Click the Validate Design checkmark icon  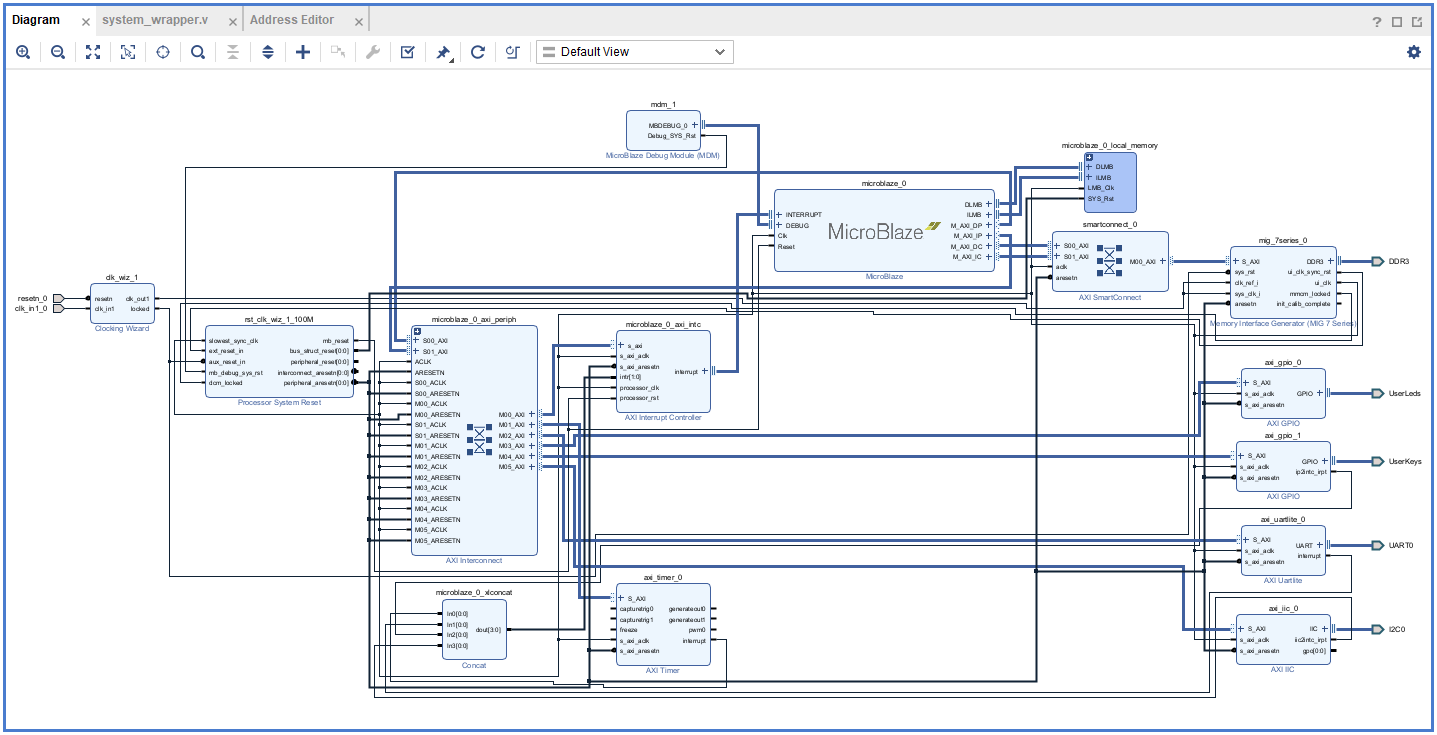point(408,52)
